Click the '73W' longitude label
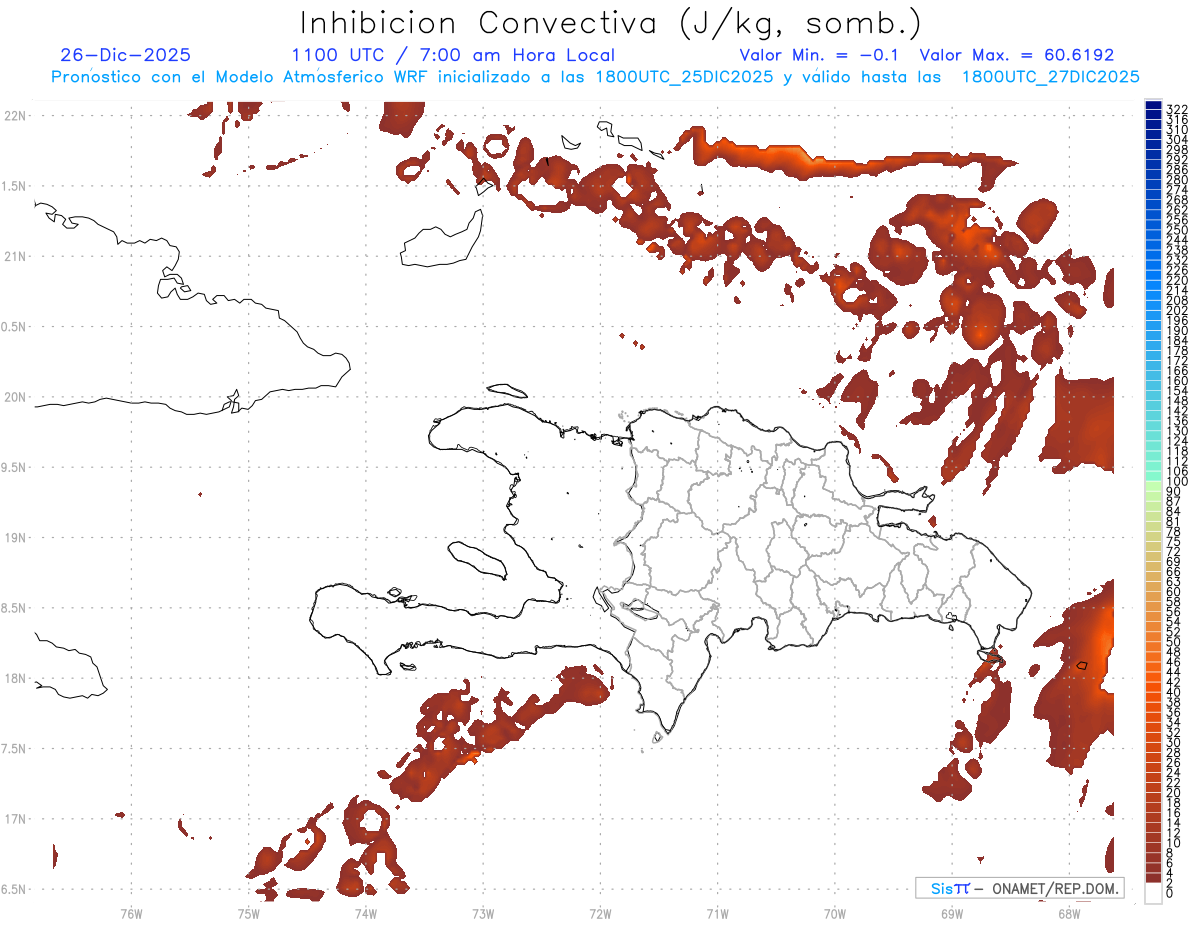The image size is (1200, 927). click(x=483, y=914)
